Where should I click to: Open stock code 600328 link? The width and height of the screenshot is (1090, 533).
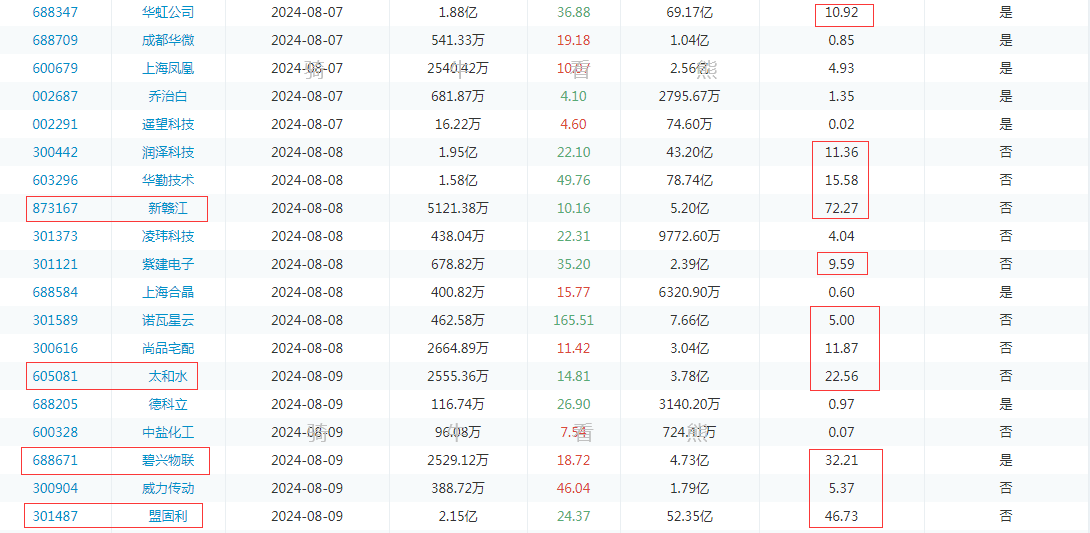point(55,432)
